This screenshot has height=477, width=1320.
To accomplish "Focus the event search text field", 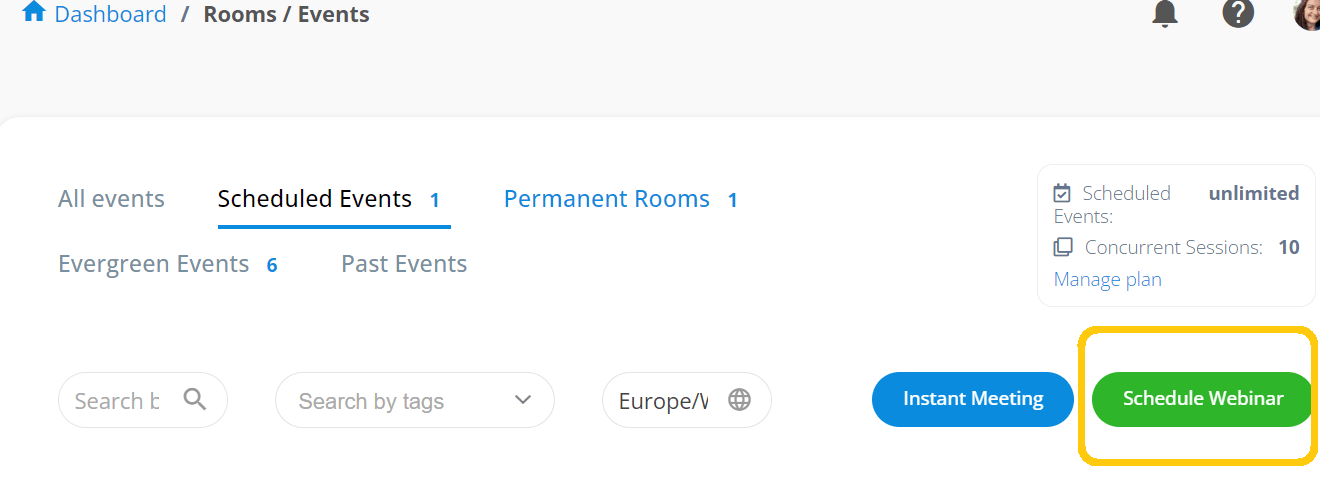I will (117, 401).
